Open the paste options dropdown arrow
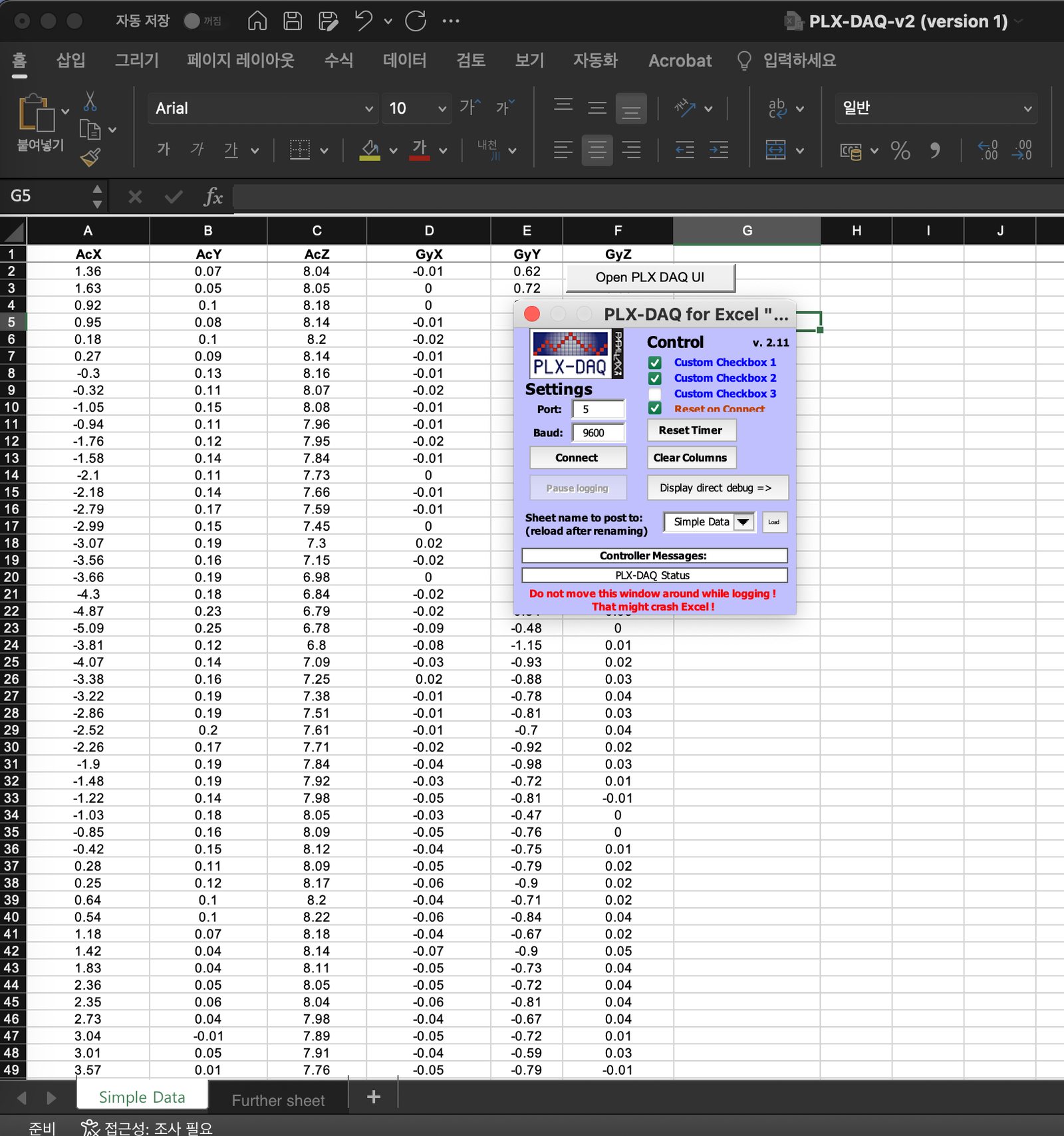 [65, 112]
